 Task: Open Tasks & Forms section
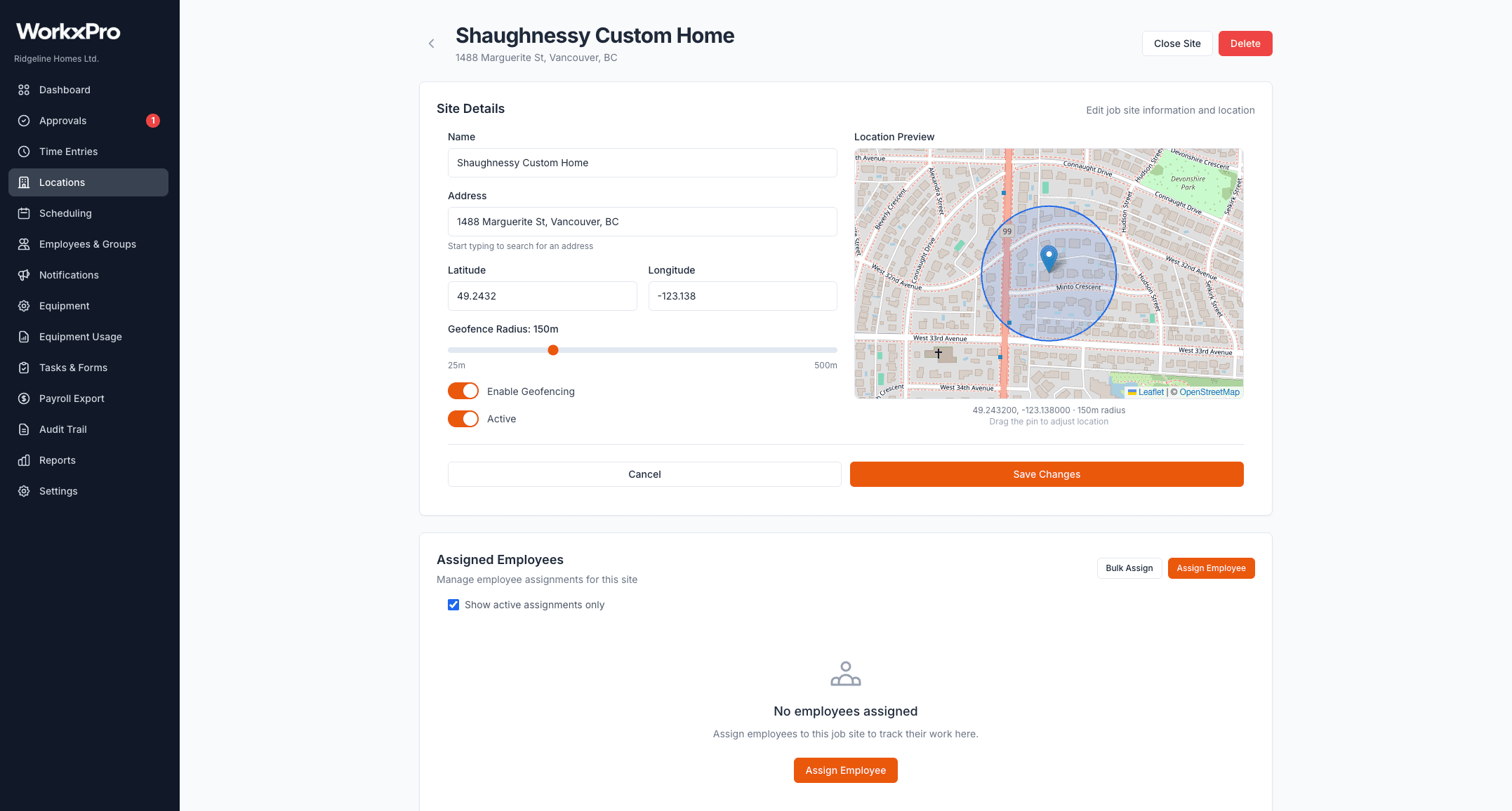click(x=73, y=368)
